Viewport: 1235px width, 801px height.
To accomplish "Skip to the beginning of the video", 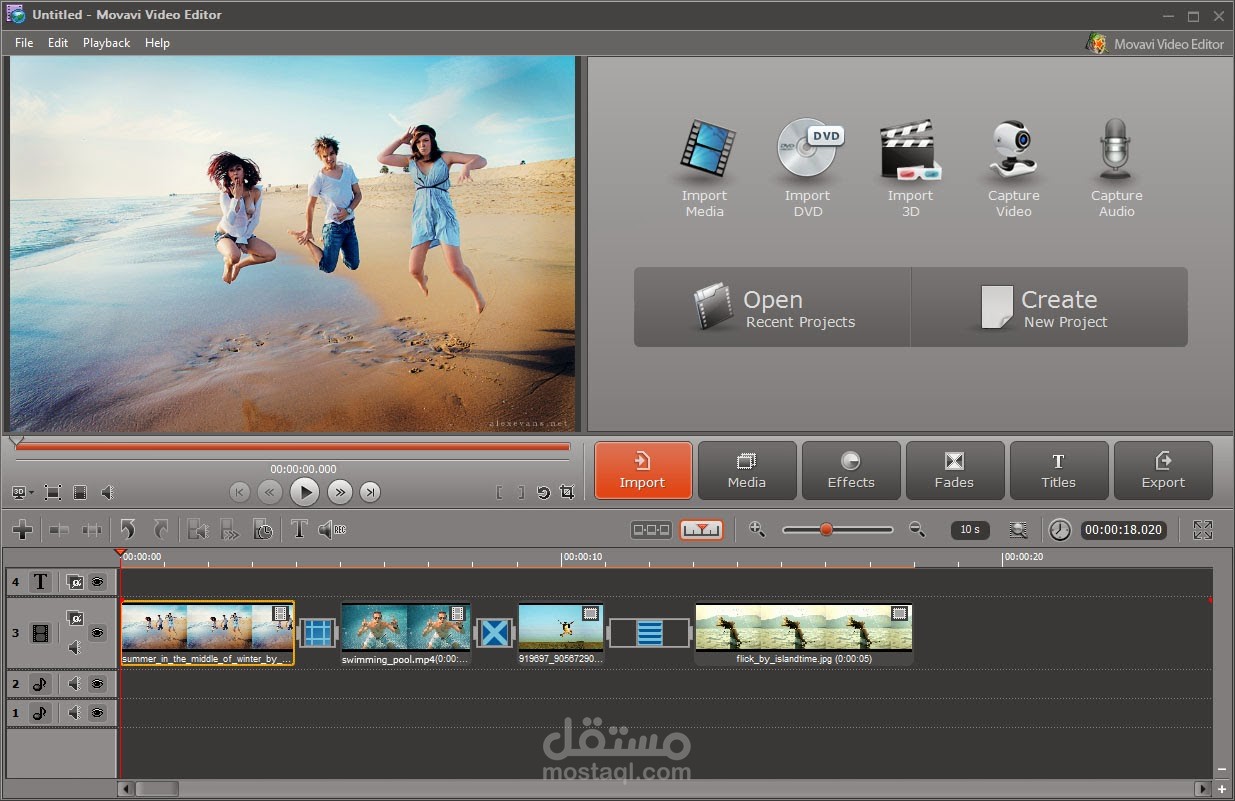I will tap(239, 491).
